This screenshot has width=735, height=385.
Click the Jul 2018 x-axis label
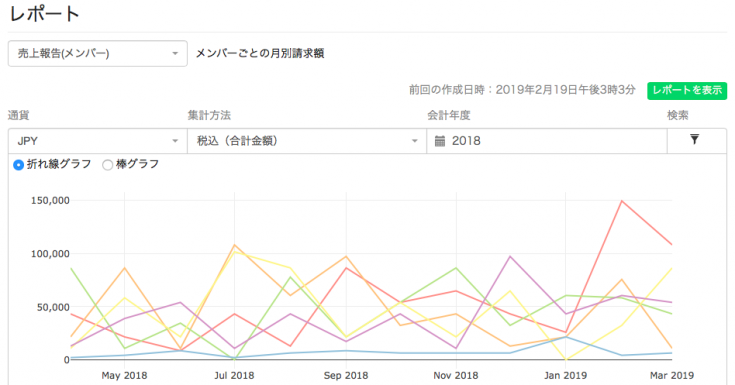point(234,376)
